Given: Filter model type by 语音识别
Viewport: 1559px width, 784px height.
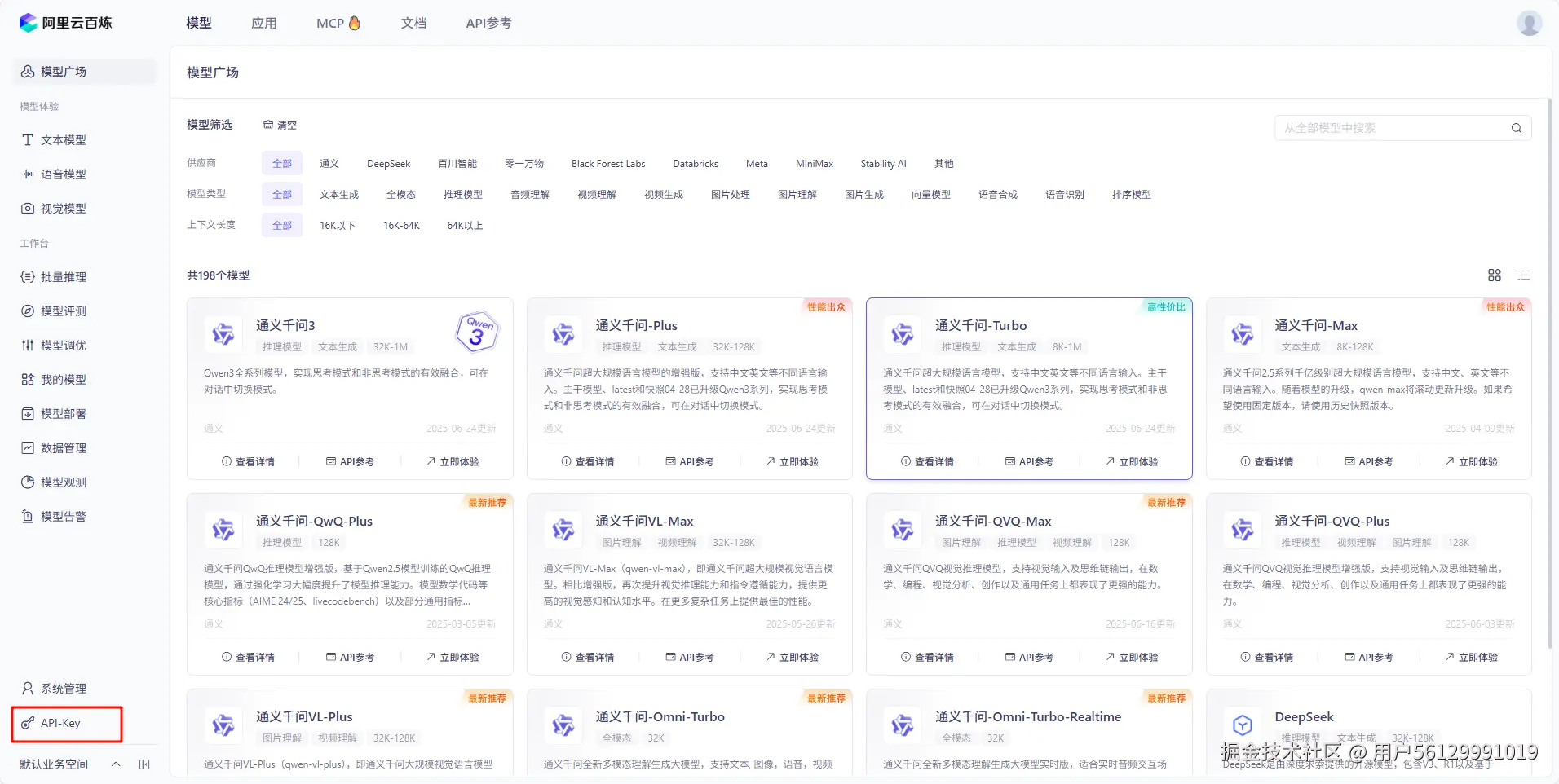Looking at the screenshot, I should coord(1065,195).
